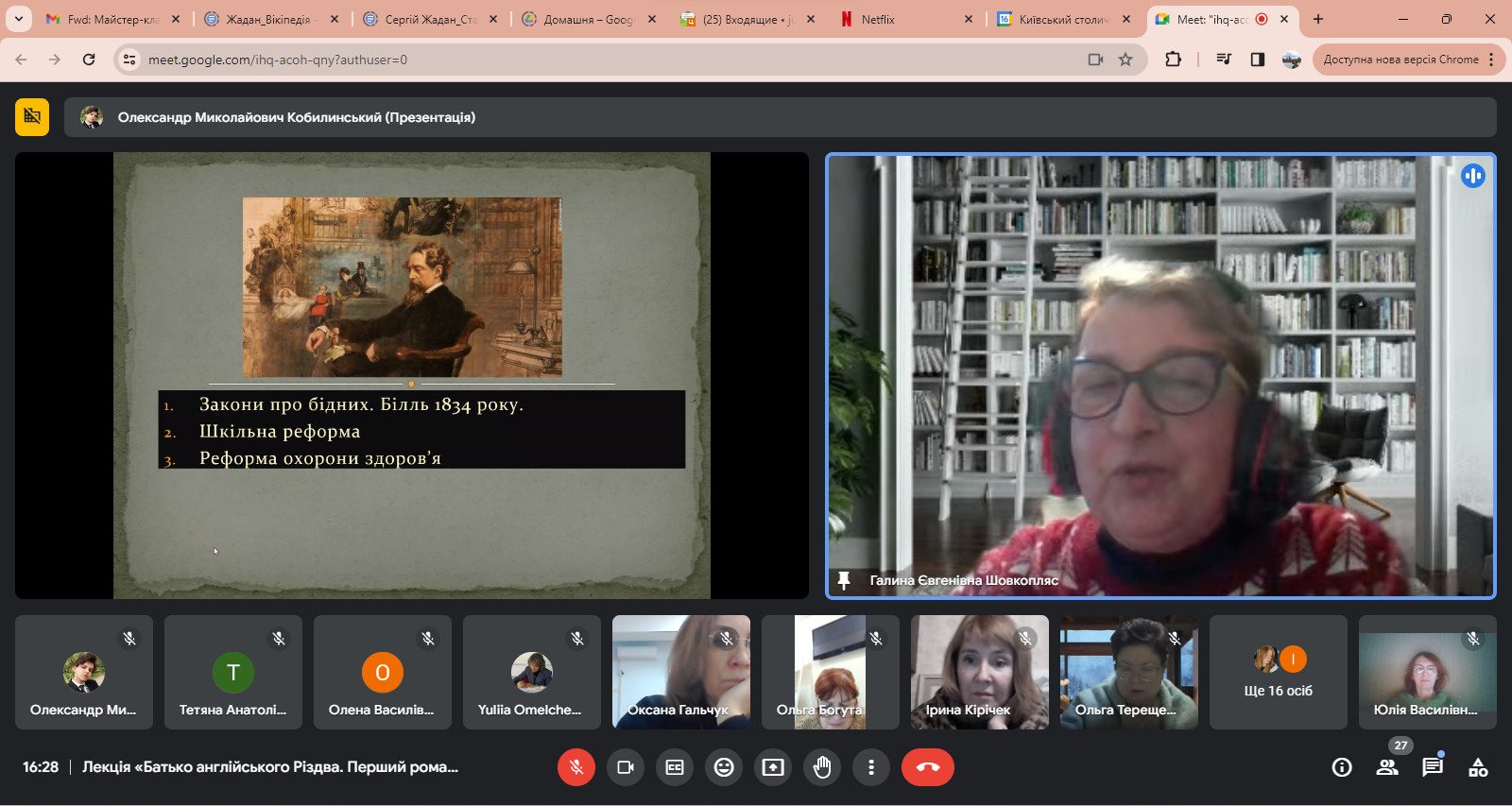
Task: Click the yellow presentation icon button
Action: [32, 117]
